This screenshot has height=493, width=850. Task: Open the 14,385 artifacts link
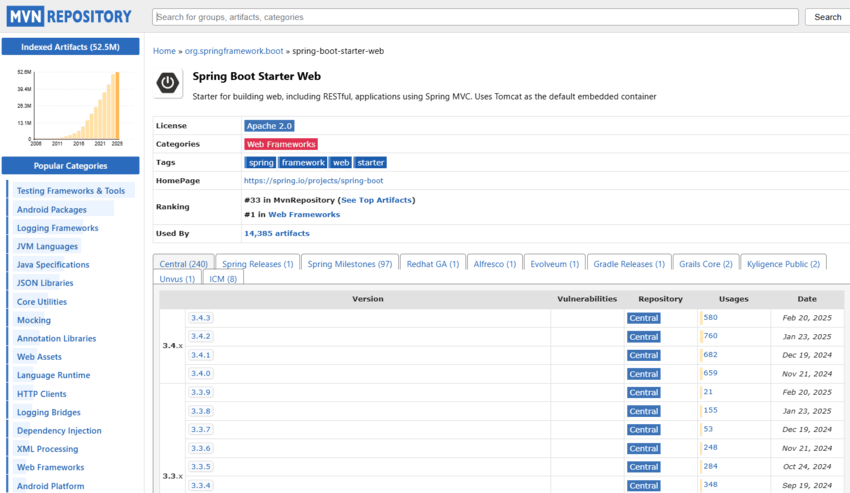[276, 233]
